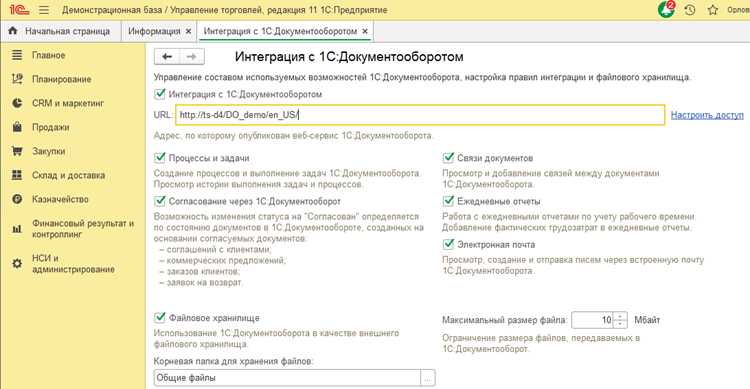Open folder picker for Корневая папка field
Viewport: 750px width, 389px height.
click(428, 378)
